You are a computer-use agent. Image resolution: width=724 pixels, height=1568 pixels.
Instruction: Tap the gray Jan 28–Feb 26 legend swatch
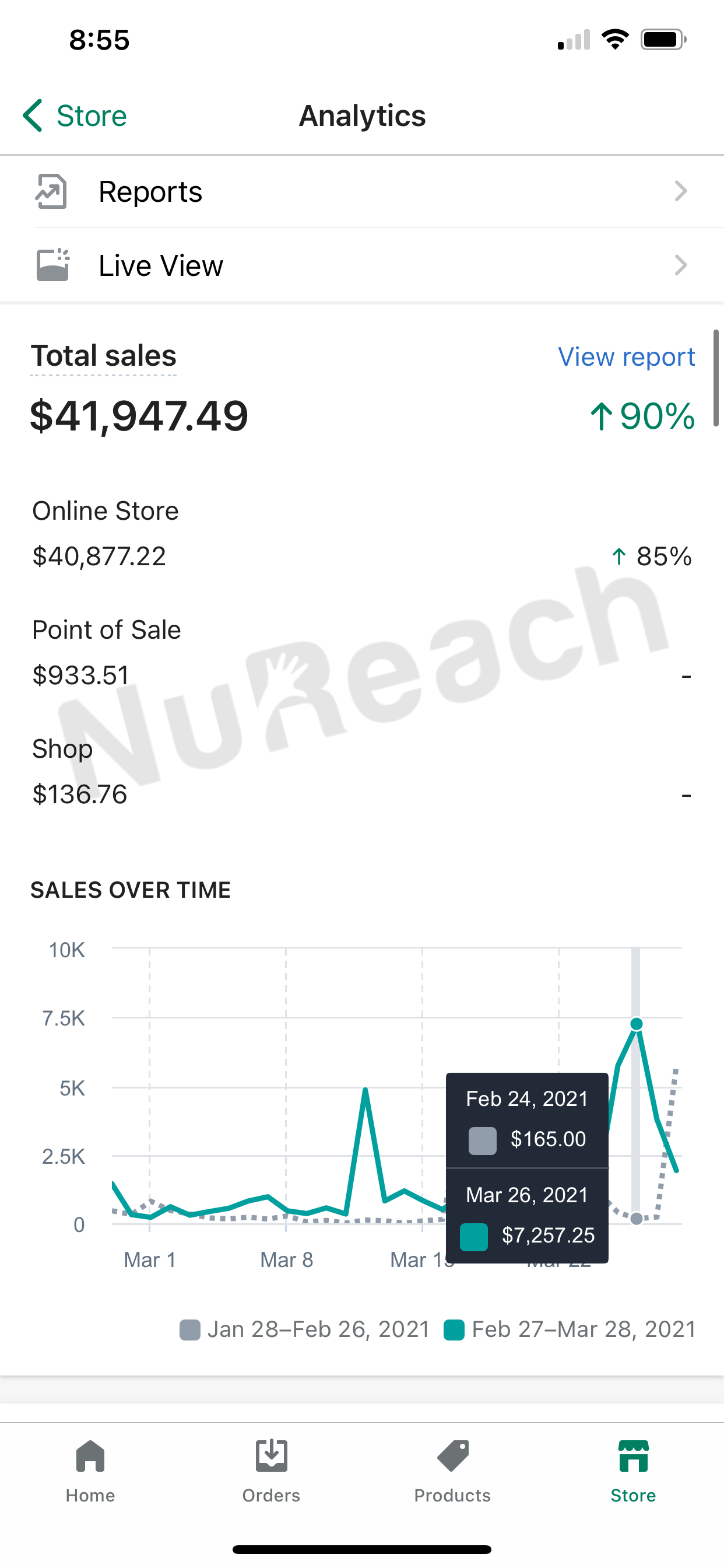(x=190, y=1330)
